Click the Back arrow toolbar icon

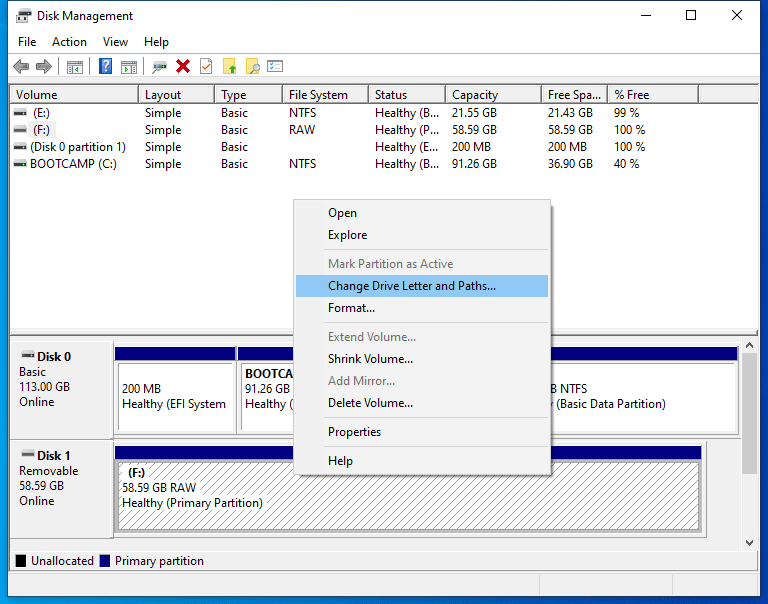pyautogui.click(x=21, y=66)
